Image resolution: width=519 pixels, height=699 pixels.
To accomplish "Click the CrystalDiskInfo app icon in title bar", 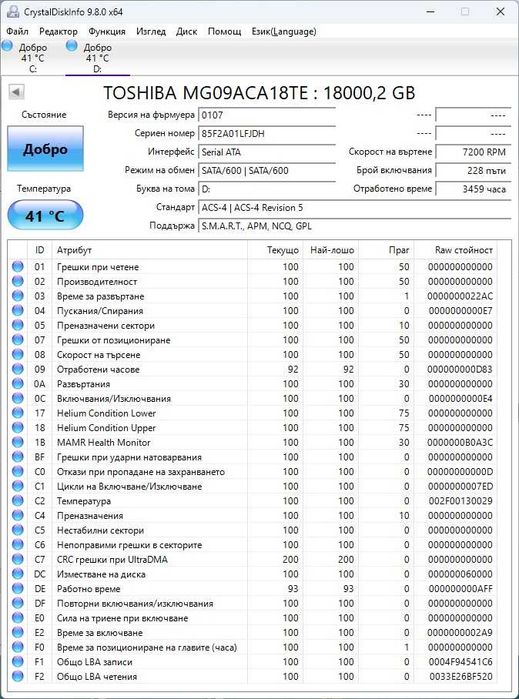I will click(x=13, y=12).
